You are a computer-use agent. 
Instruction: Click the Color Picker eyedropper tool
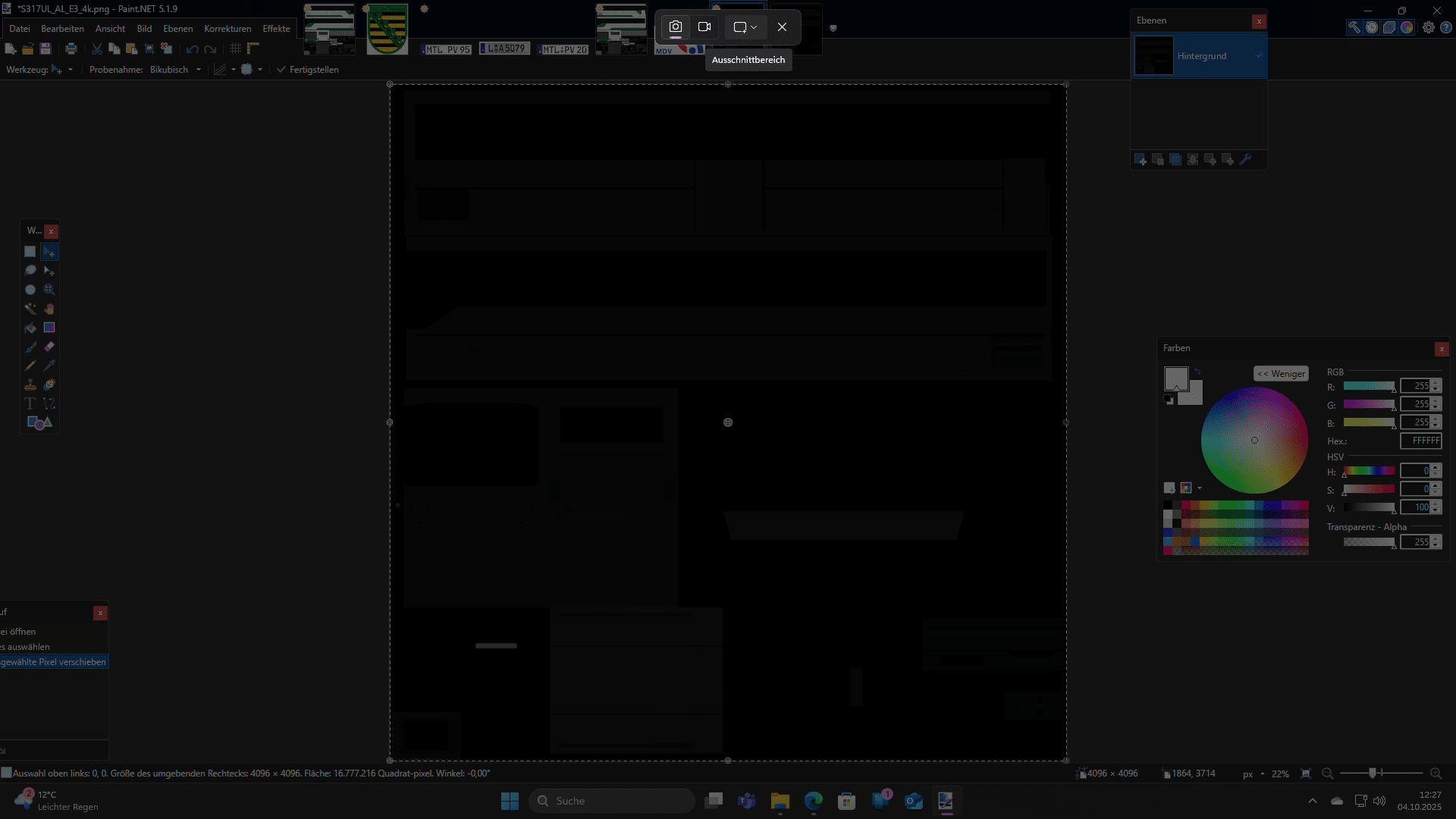point(49,366)
